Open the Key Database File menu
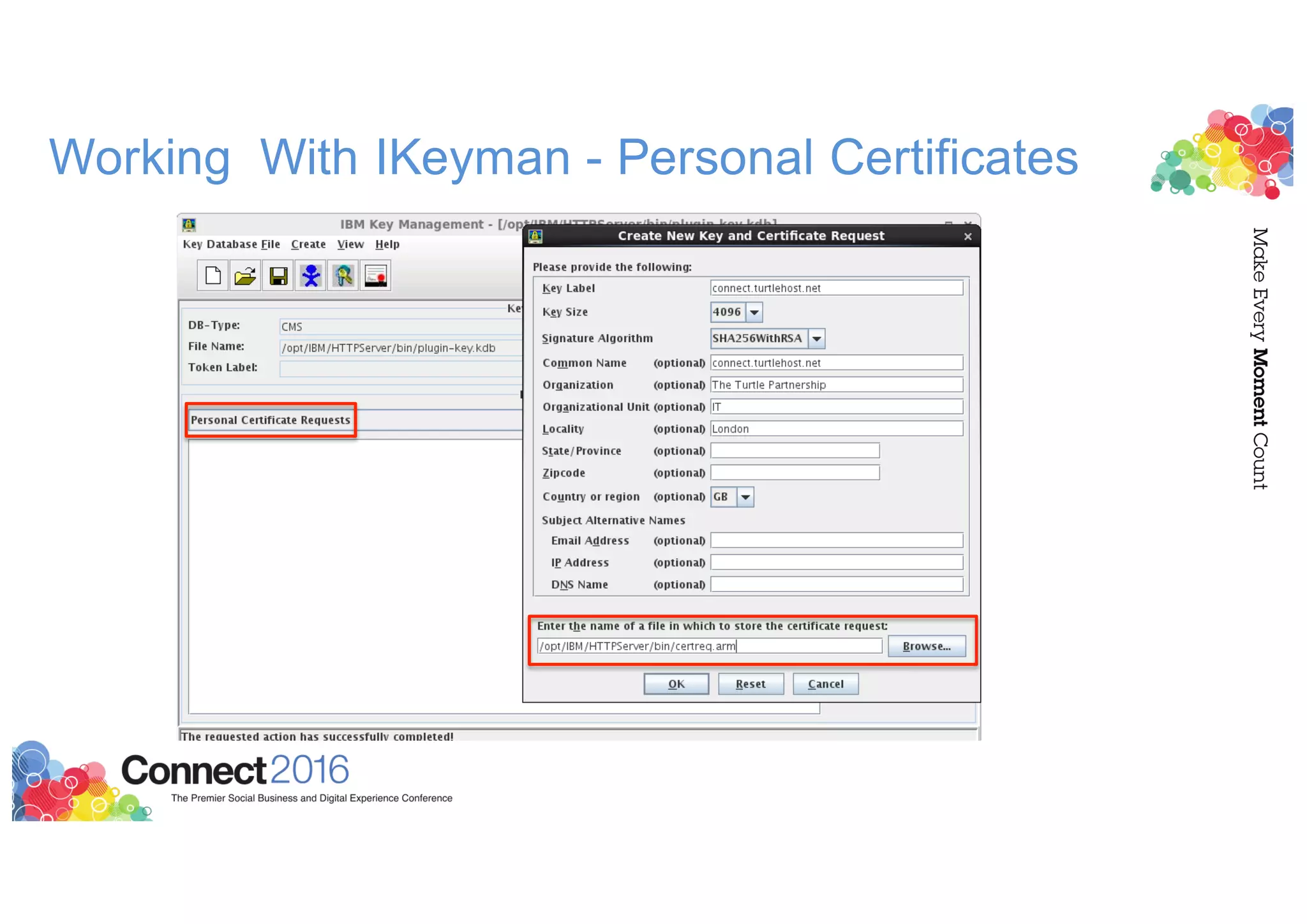Screen dimensions: 1307x924 point(232,244)
